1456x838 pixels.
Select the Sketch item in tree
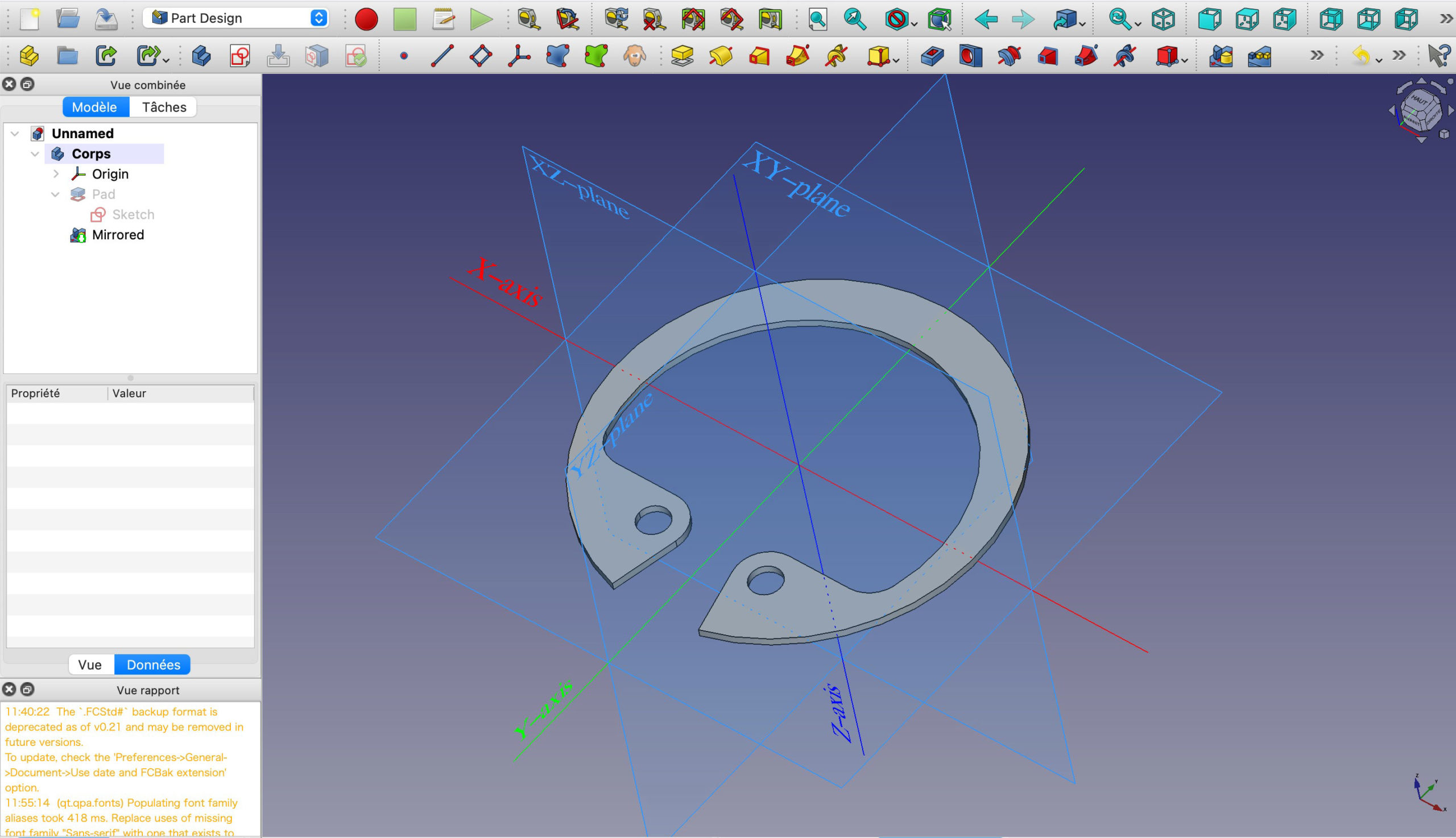click(133, 215)
